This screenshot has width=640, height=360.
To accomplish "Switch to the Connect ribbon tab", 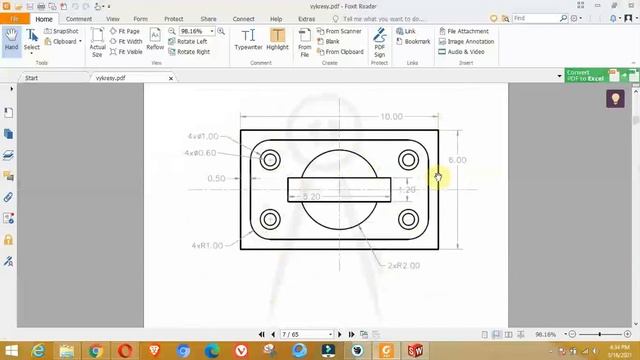I will pos(243,19).
